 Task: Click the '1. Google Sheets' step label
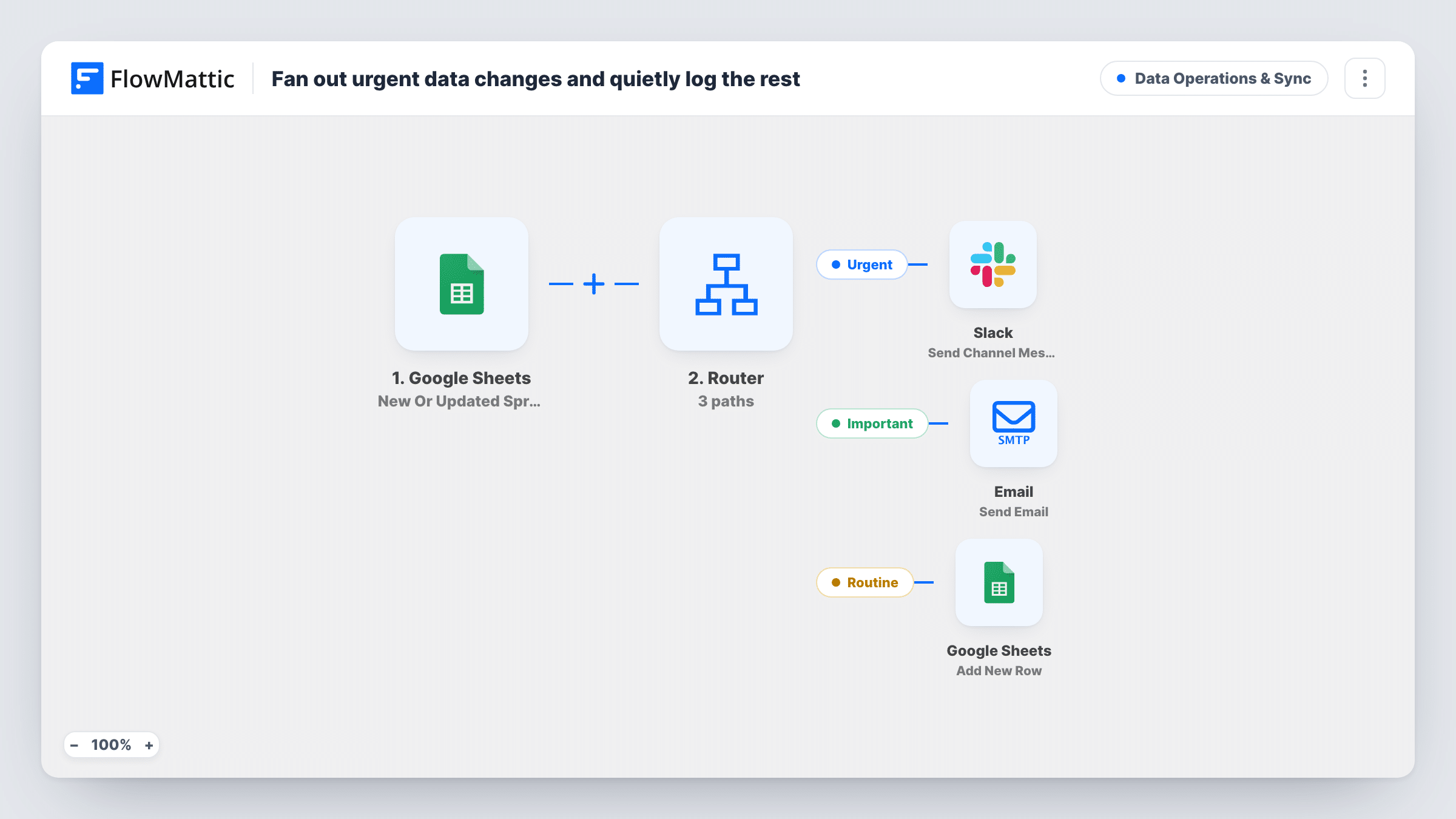(x=461, y=378)
